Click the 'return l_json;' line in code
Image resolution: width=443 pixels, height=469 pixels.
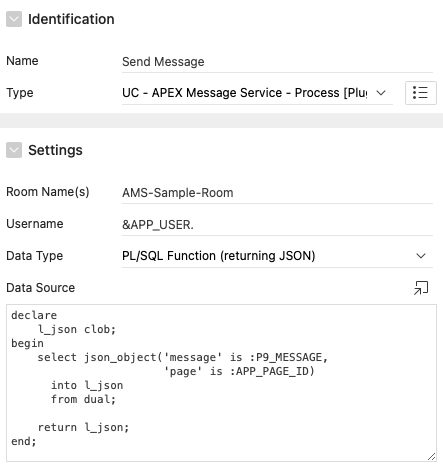(x=83, y=427)
